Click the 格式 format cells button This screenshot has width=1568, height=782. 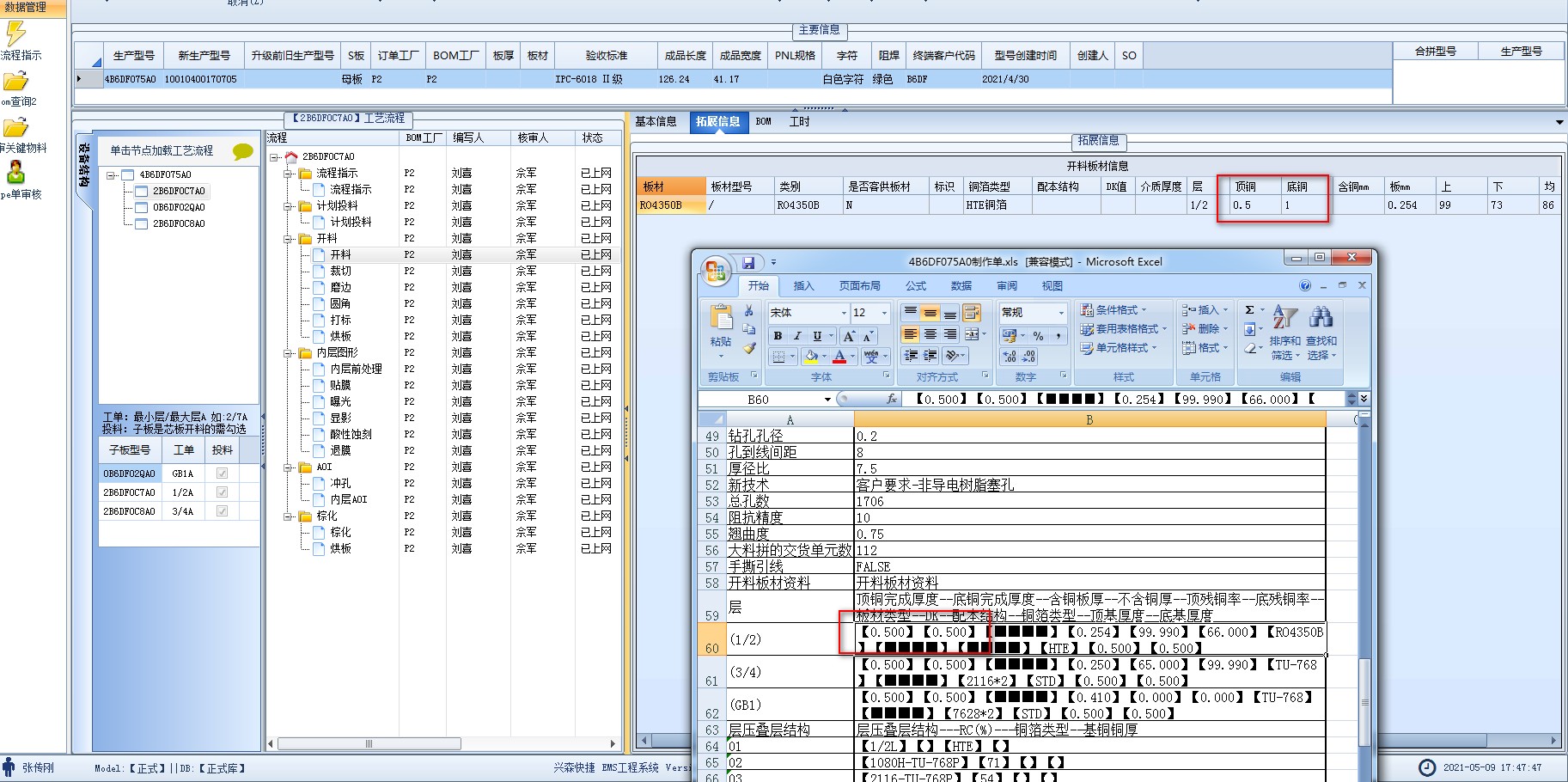point(1205,348)
